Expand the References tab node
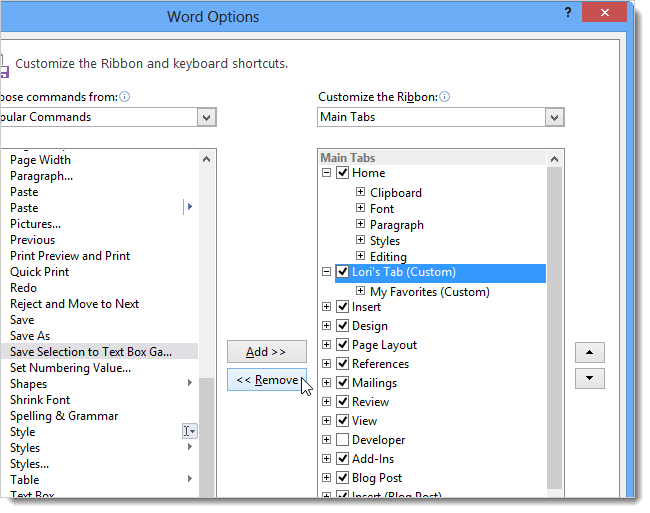 [x=327, y=363]
